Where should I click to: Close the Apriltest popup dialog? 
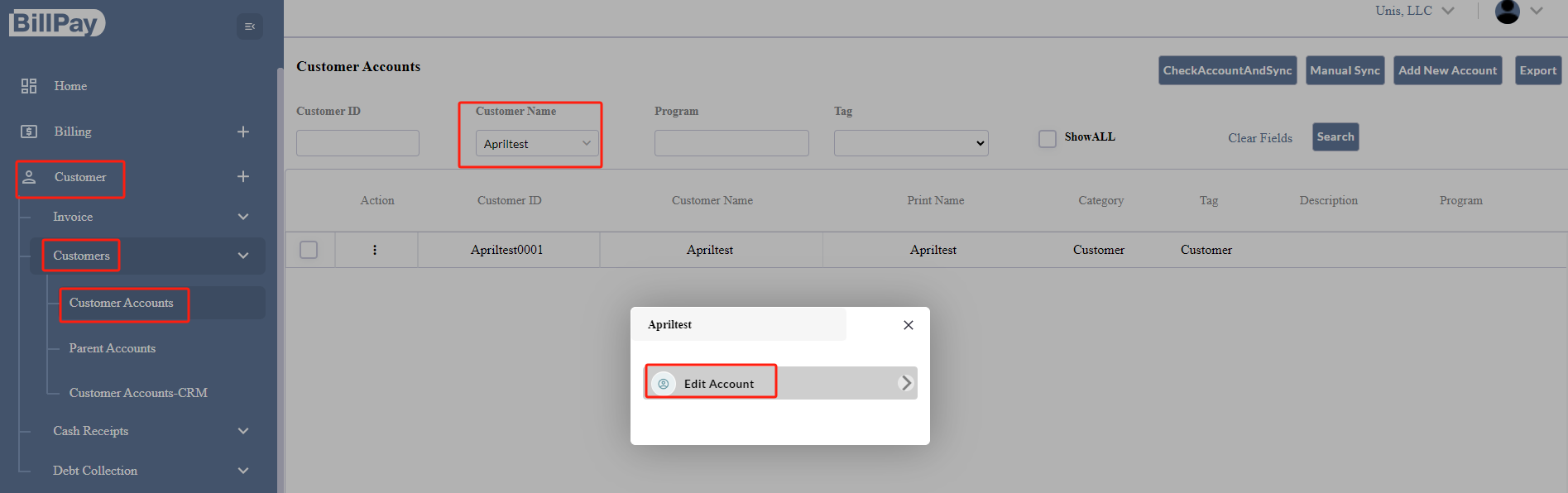click(909, 325)
